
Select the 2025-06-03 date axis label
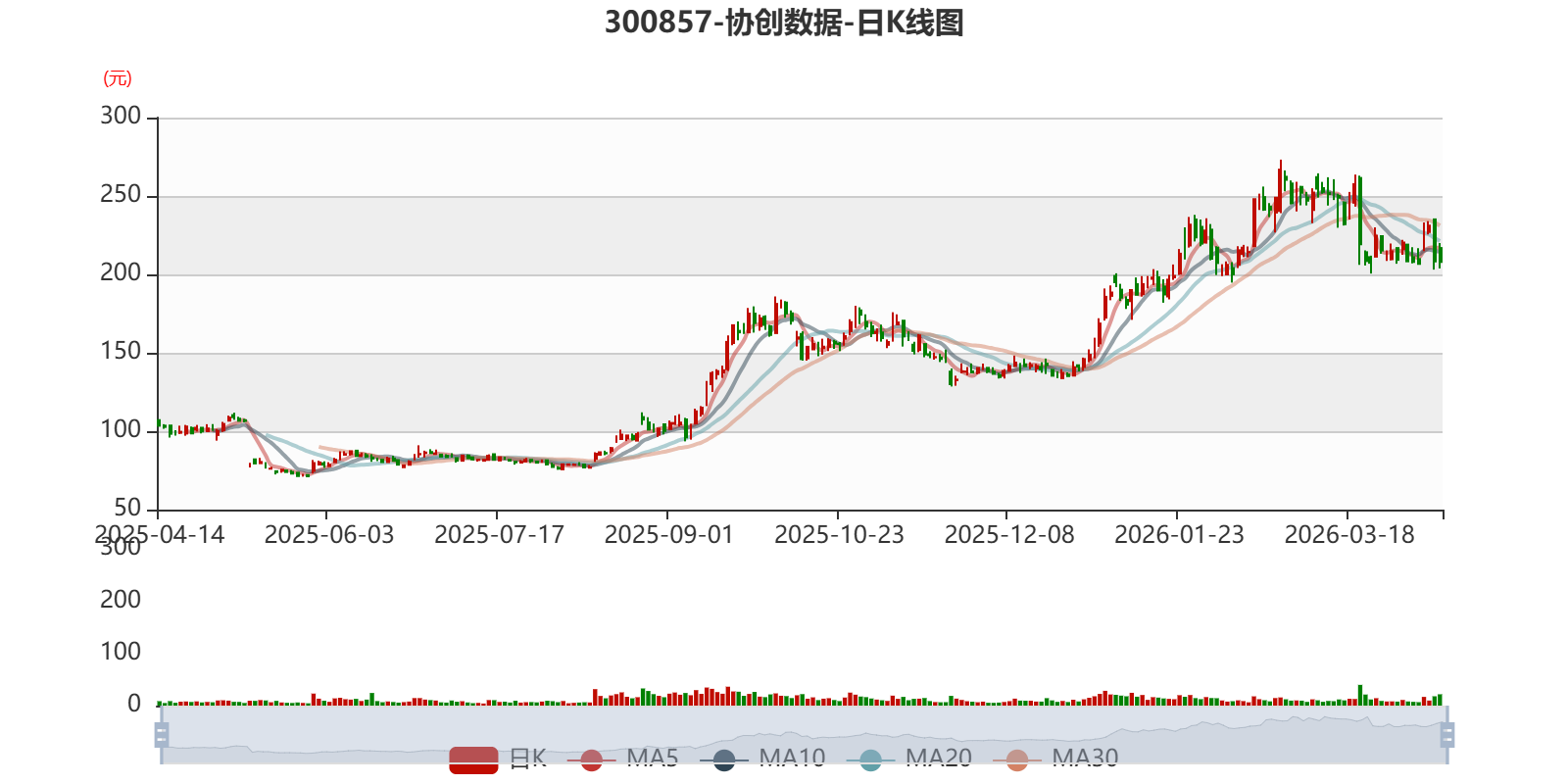coord(328,535)
